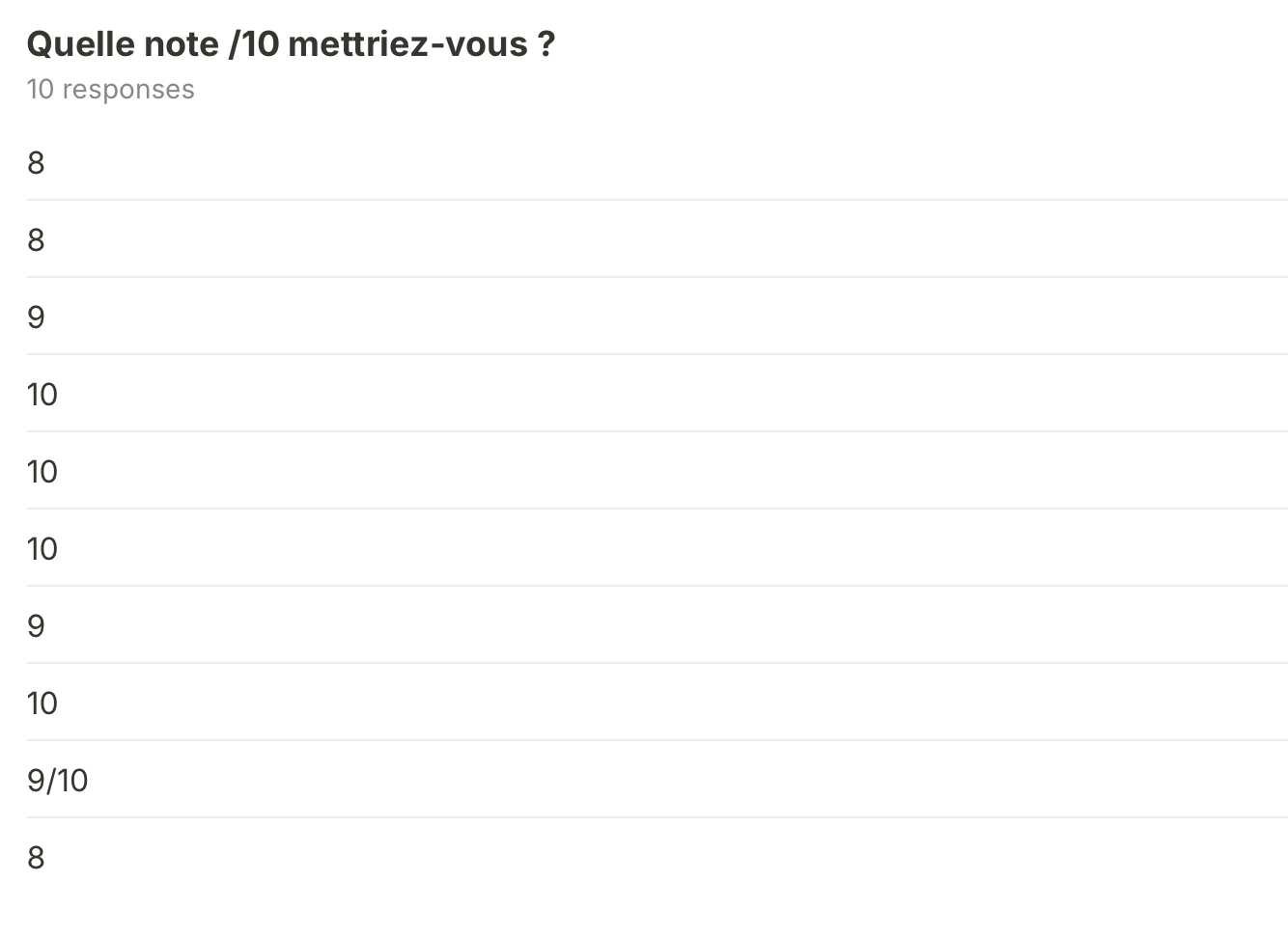Select the first "10" response, fourth row

pos(42,395)
